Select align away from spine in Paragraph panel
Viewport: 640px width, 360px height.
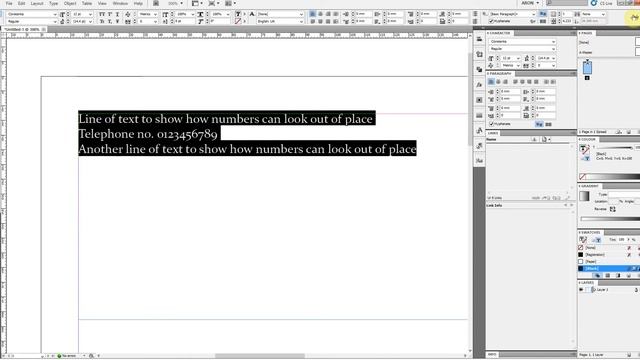tap(553, 82)
